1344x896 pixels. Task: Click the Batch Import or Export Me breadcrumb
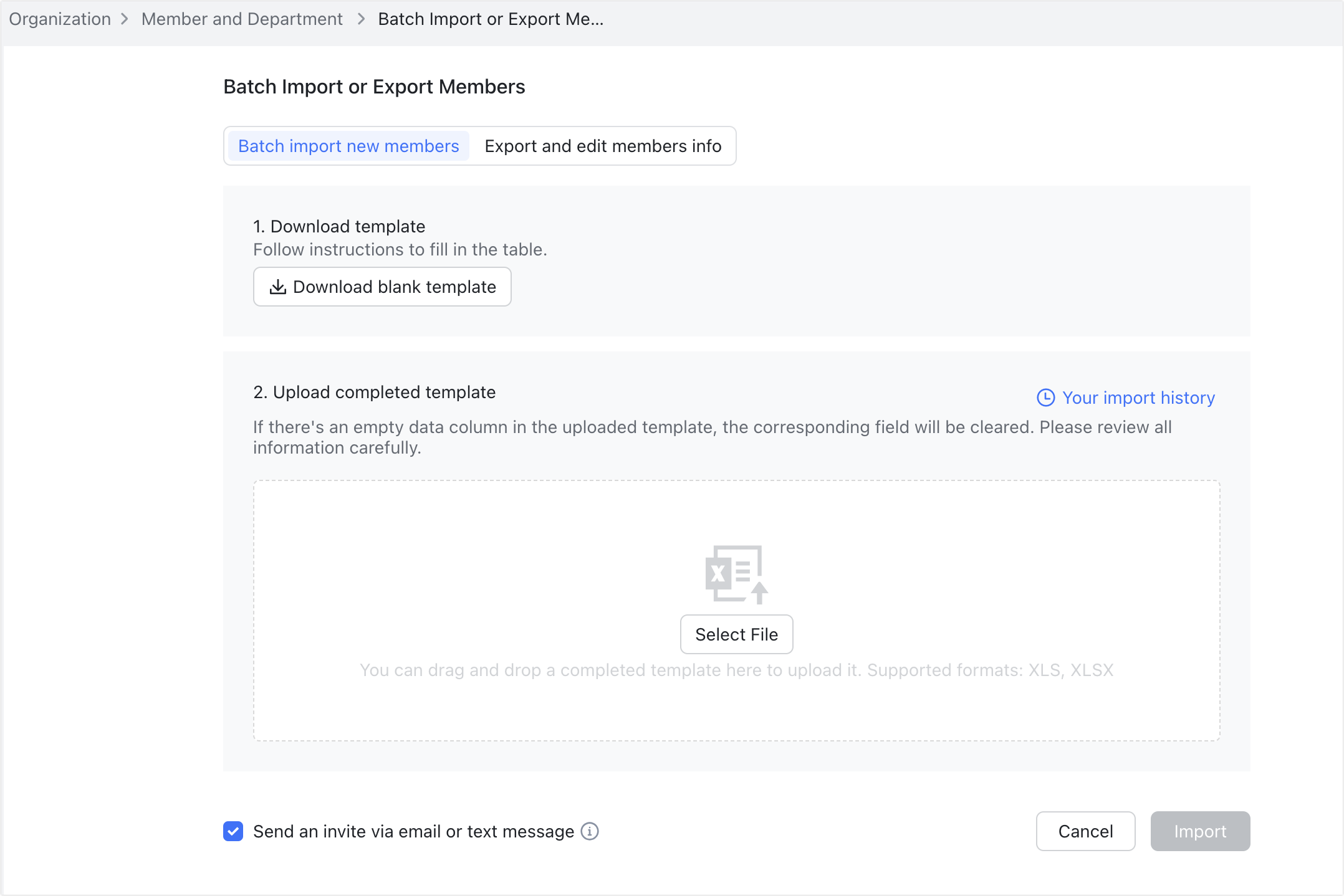[x=490, y=19]
